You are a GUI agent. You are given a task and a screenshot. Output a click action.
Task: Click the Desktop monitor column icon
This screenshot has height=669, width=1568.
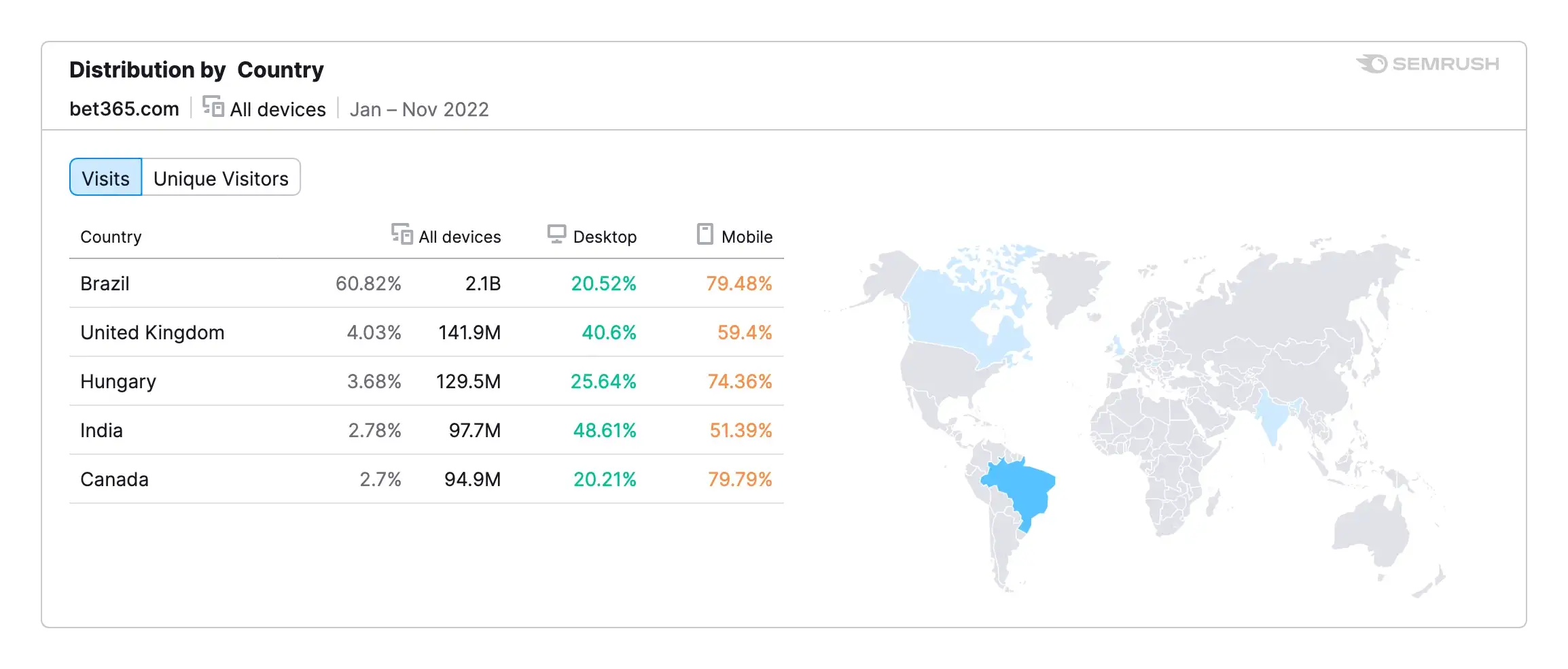[x=556, y=234]
